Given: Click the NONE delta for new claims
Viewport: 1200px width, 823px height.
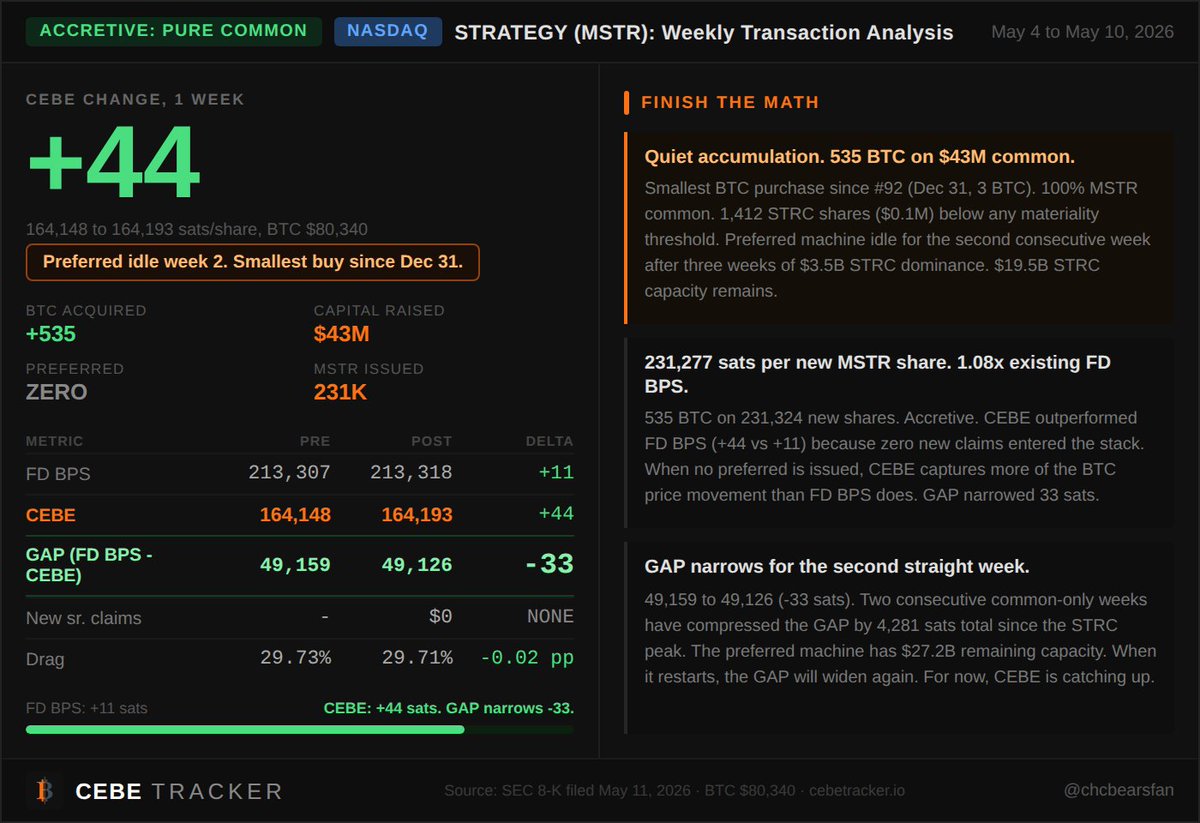Looking at the screenshot, I should pyautogui.click(x=551, y=617).
